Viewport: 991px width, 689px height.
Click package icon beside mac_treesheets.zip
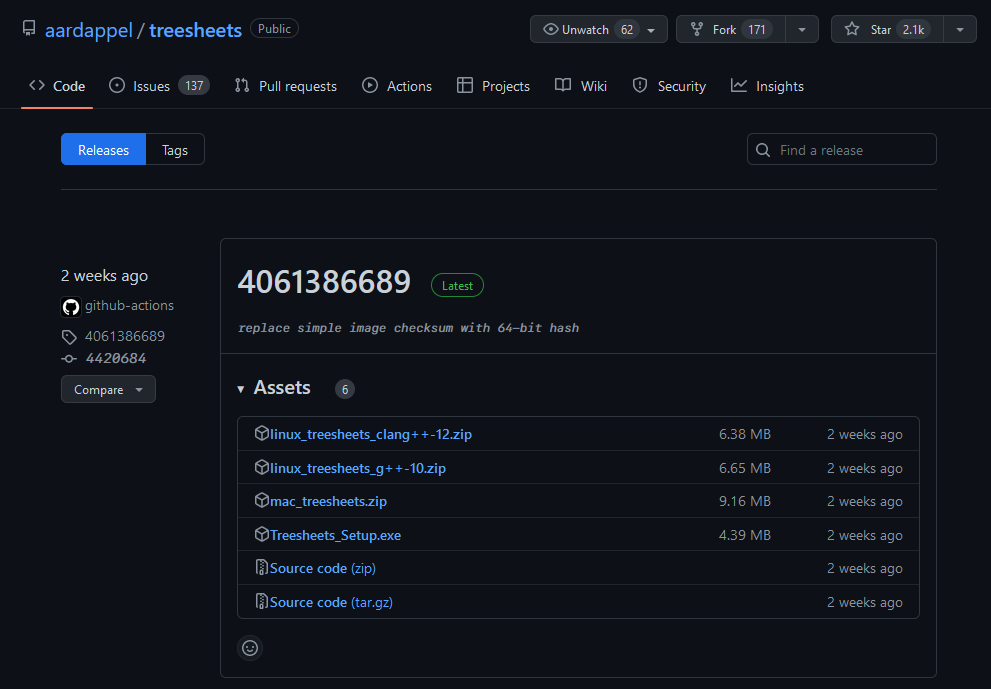(x=262, y=500)
